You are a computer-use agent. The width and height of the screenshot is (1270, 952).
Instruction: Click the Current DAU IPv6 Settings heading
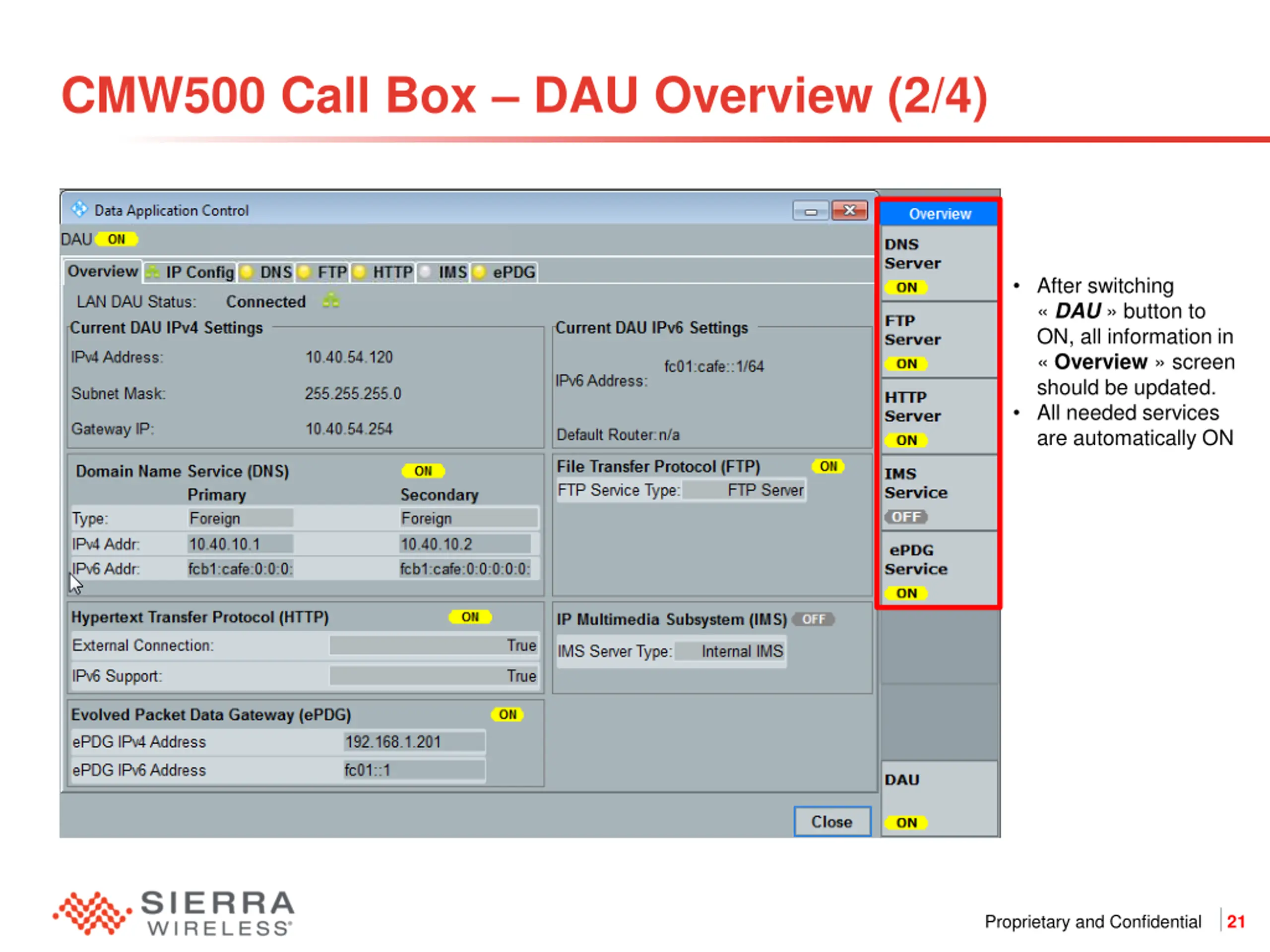652,328
